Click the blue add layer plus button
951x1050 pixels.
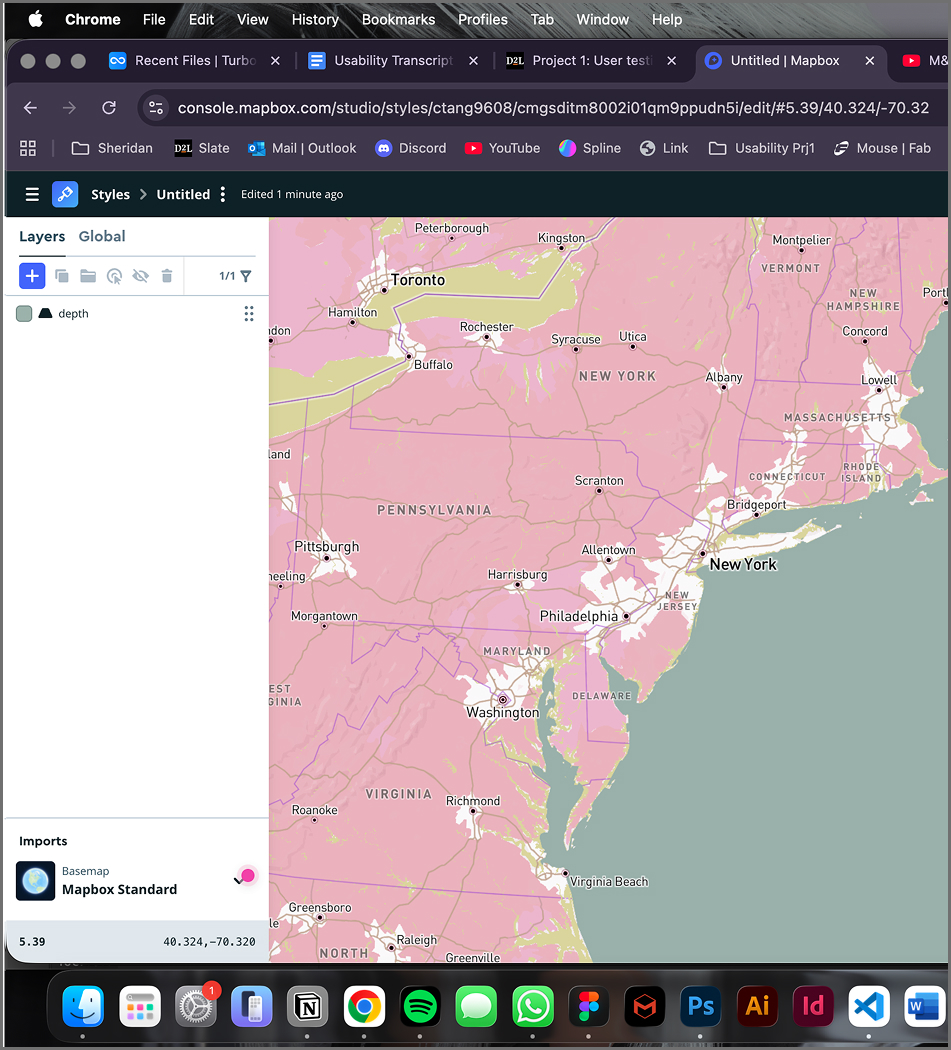coord(32,276)
